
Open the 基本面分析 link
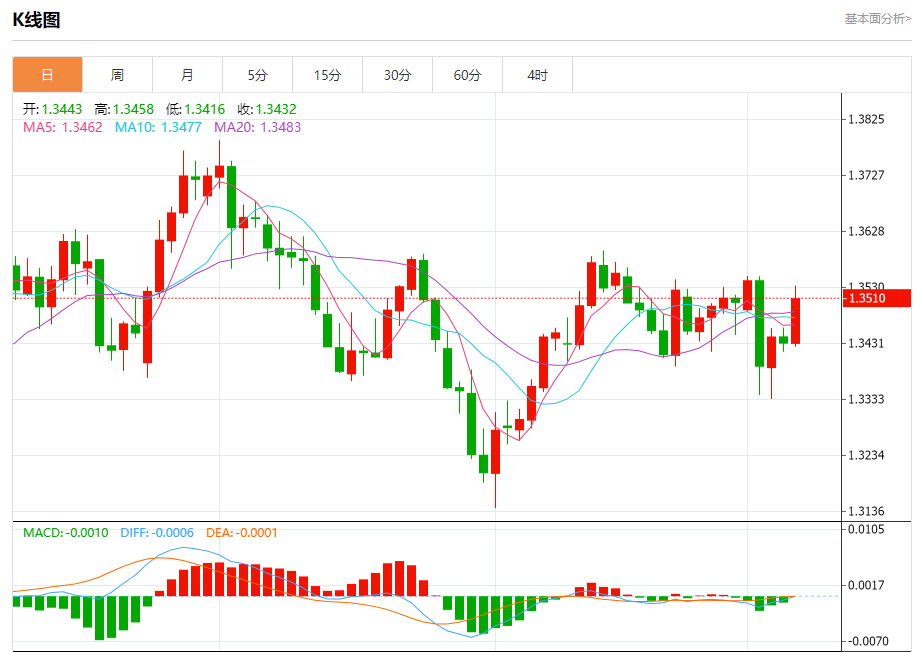click(877, 19)
